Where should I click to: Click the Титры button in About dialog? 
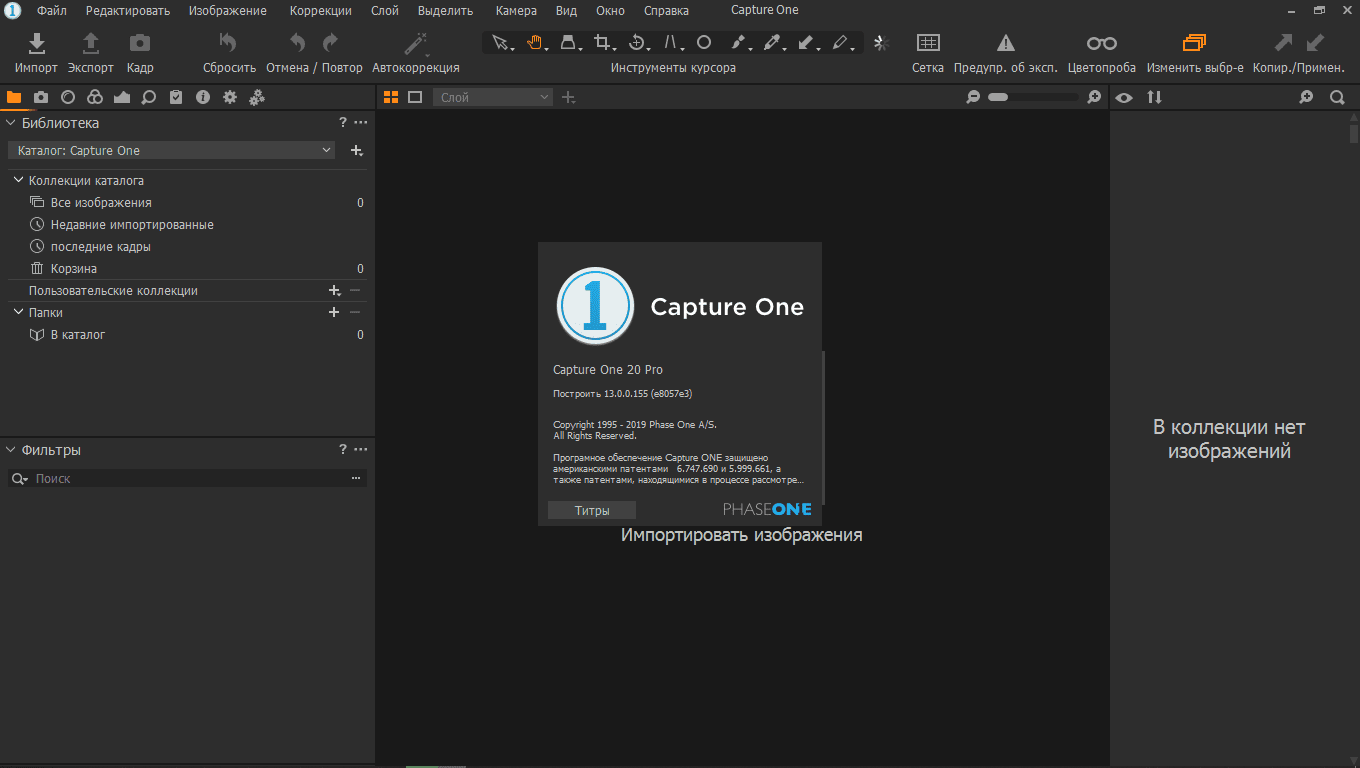click(x=592, y=510)
